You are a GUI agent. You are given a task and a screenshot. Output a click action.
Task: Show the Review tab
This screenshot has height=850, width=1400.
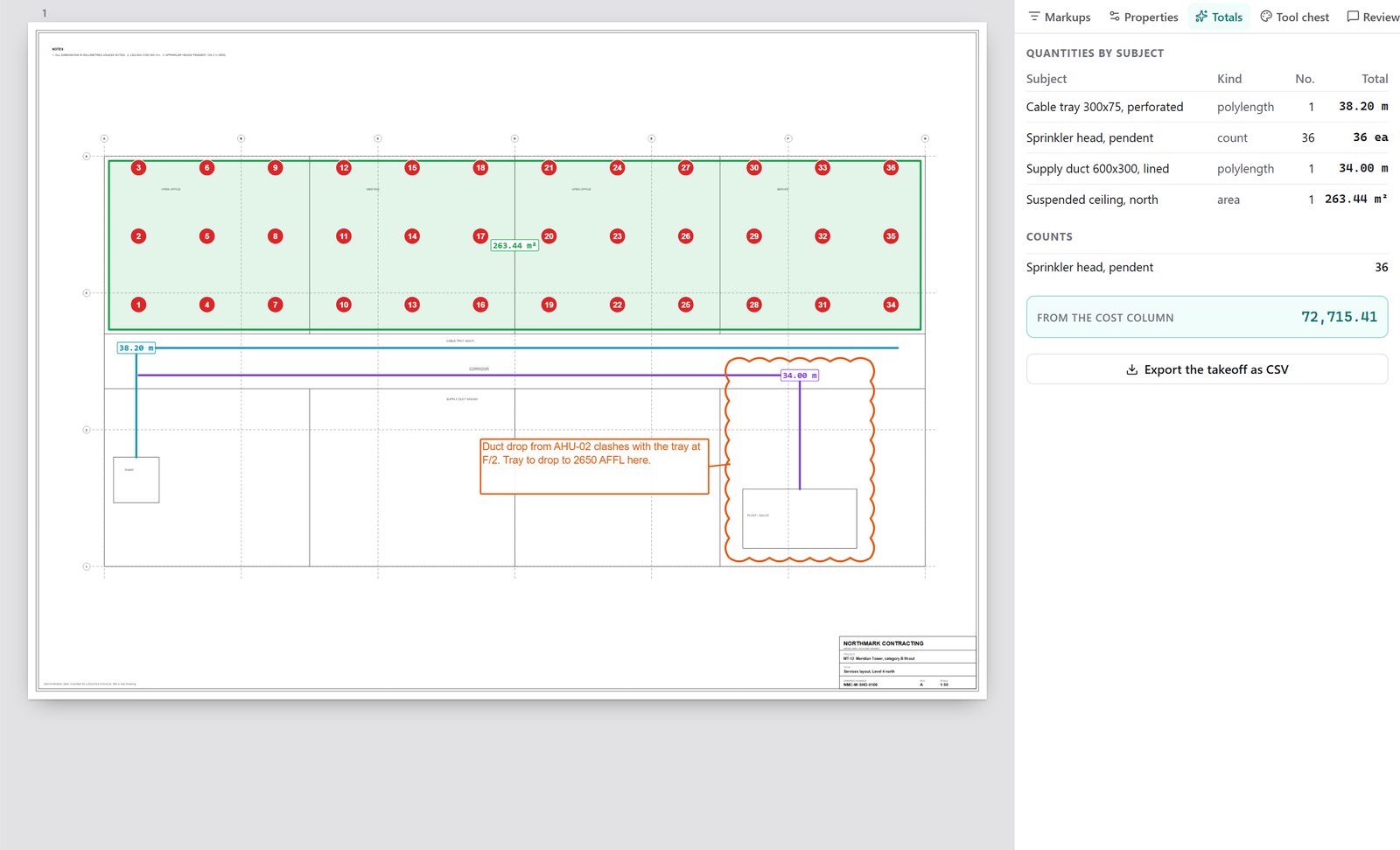[x=1373, y=17]
